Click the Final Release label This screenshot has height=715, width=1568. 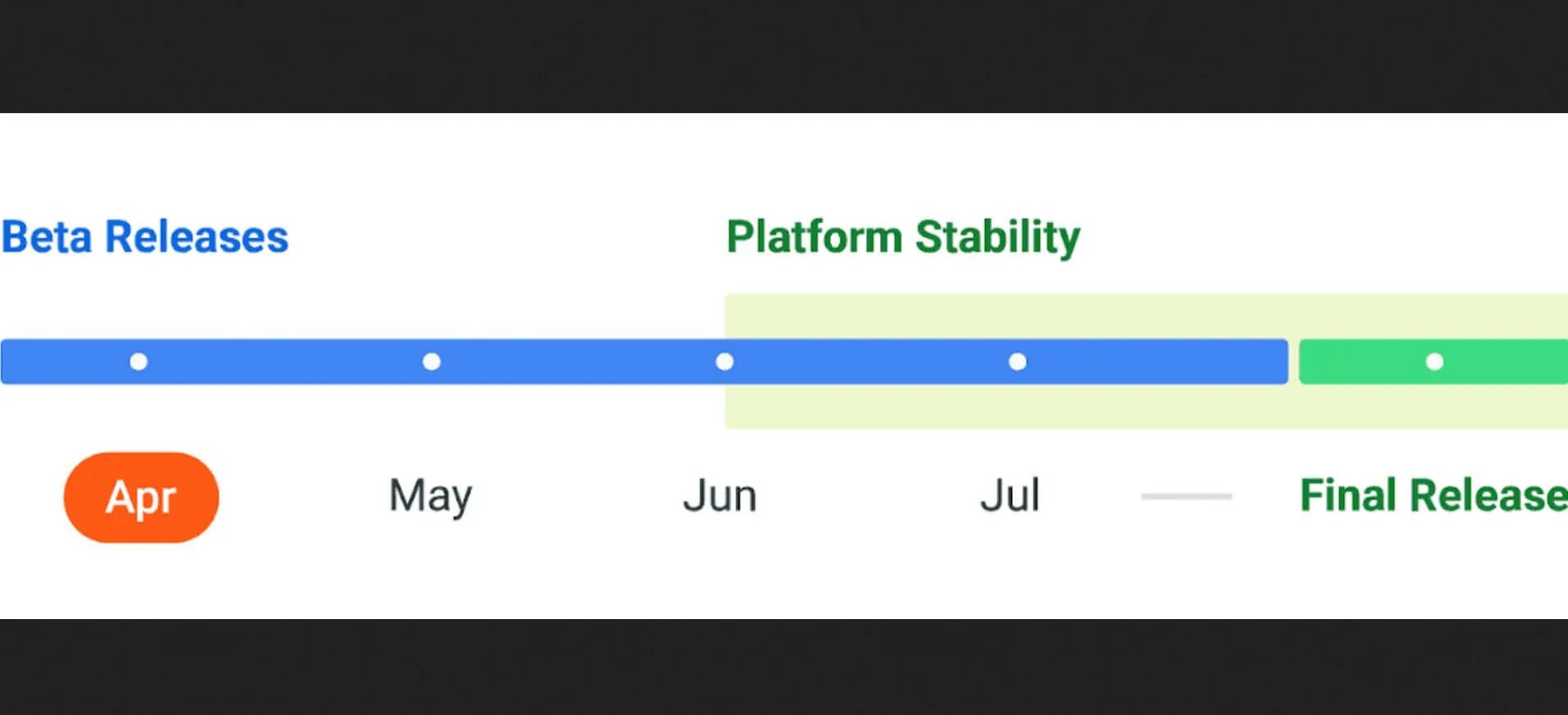1434,495
